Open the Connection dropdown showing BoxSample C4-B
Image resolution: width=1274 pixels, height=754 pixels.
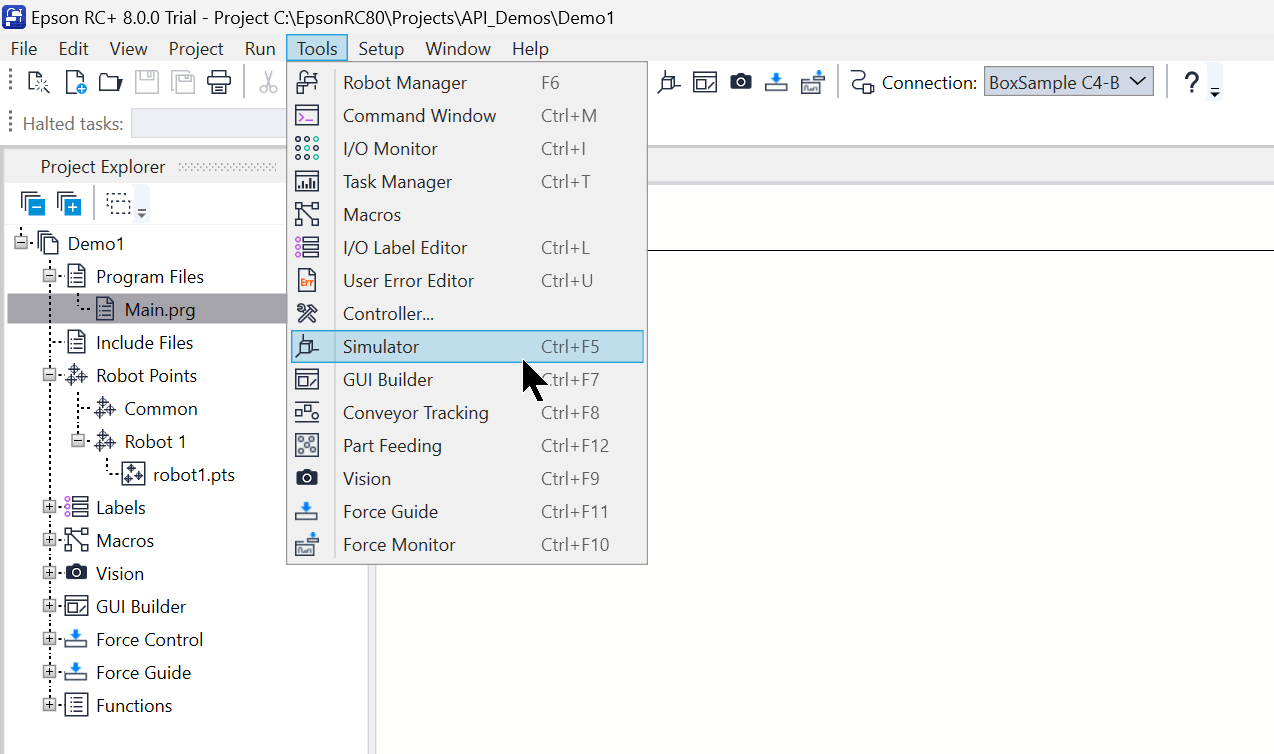1069,83
